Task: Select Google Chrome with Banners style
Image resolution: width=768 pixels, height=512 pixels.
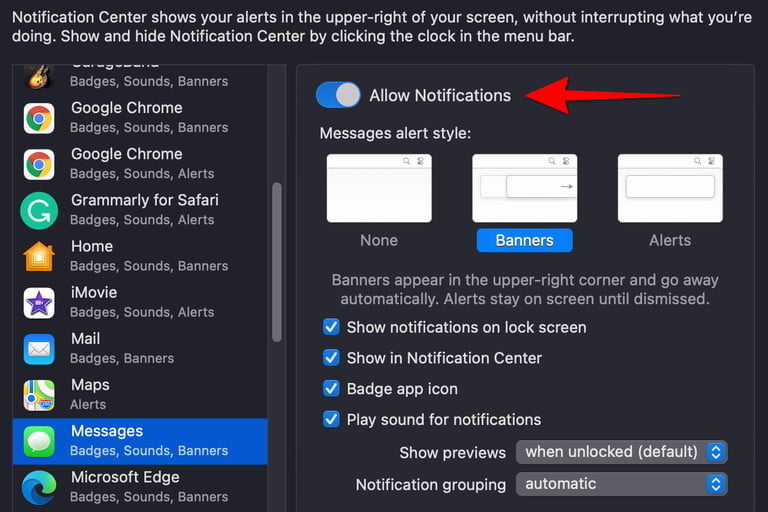Action: 140,117
